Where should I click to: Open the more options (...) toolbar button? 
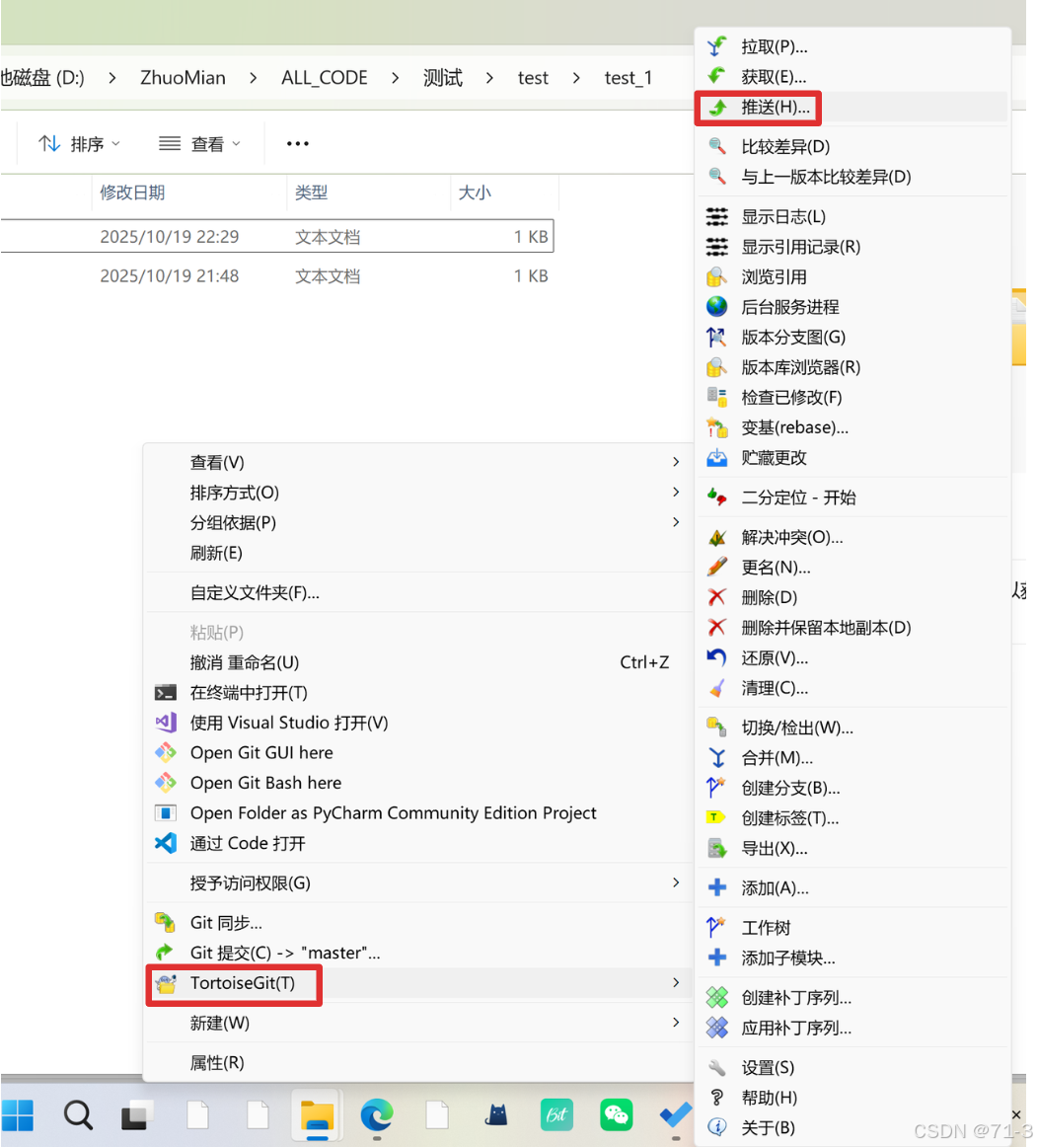[x=298, y=143]
